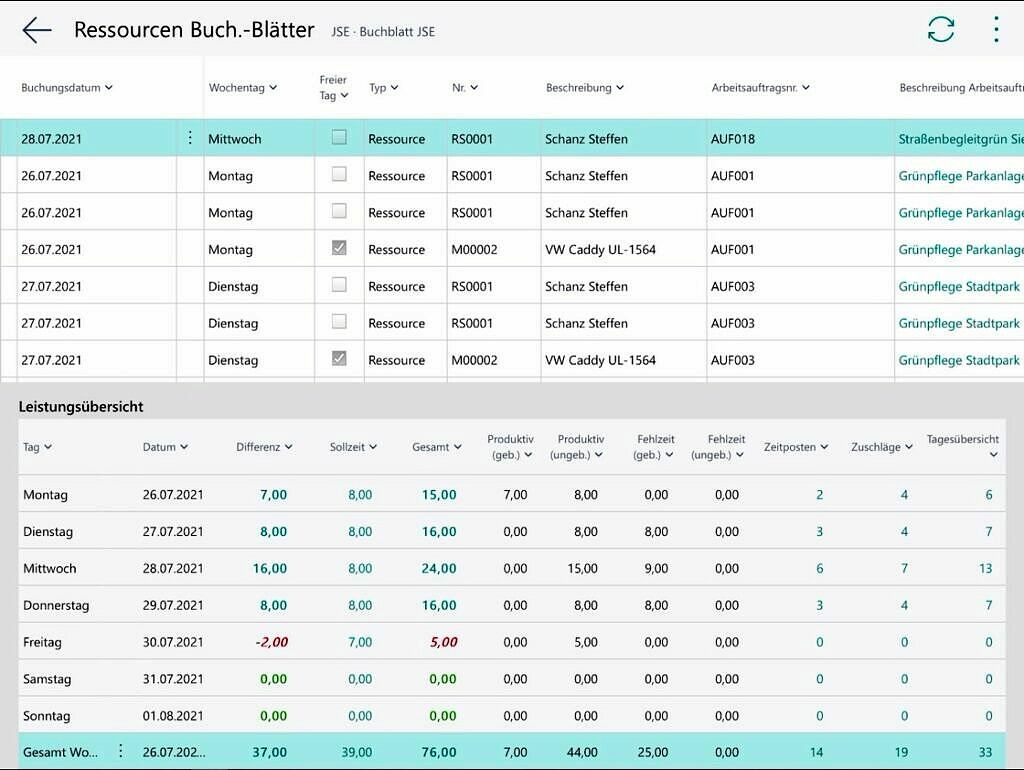
Task: Click Tagesübersicht value 13 for Mittwoch
Action: point(985,568)
